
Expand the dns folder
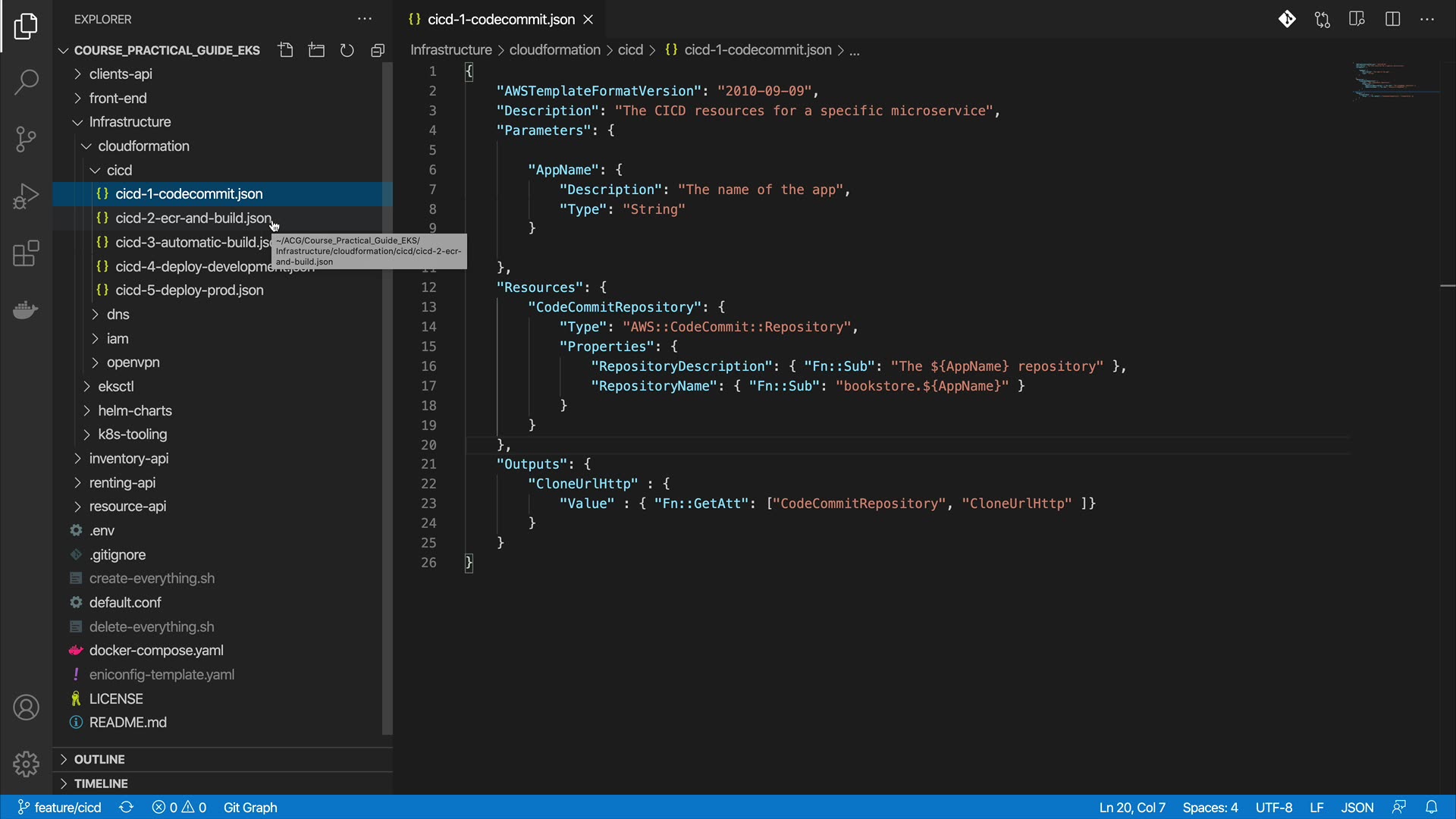pos(118,314)
